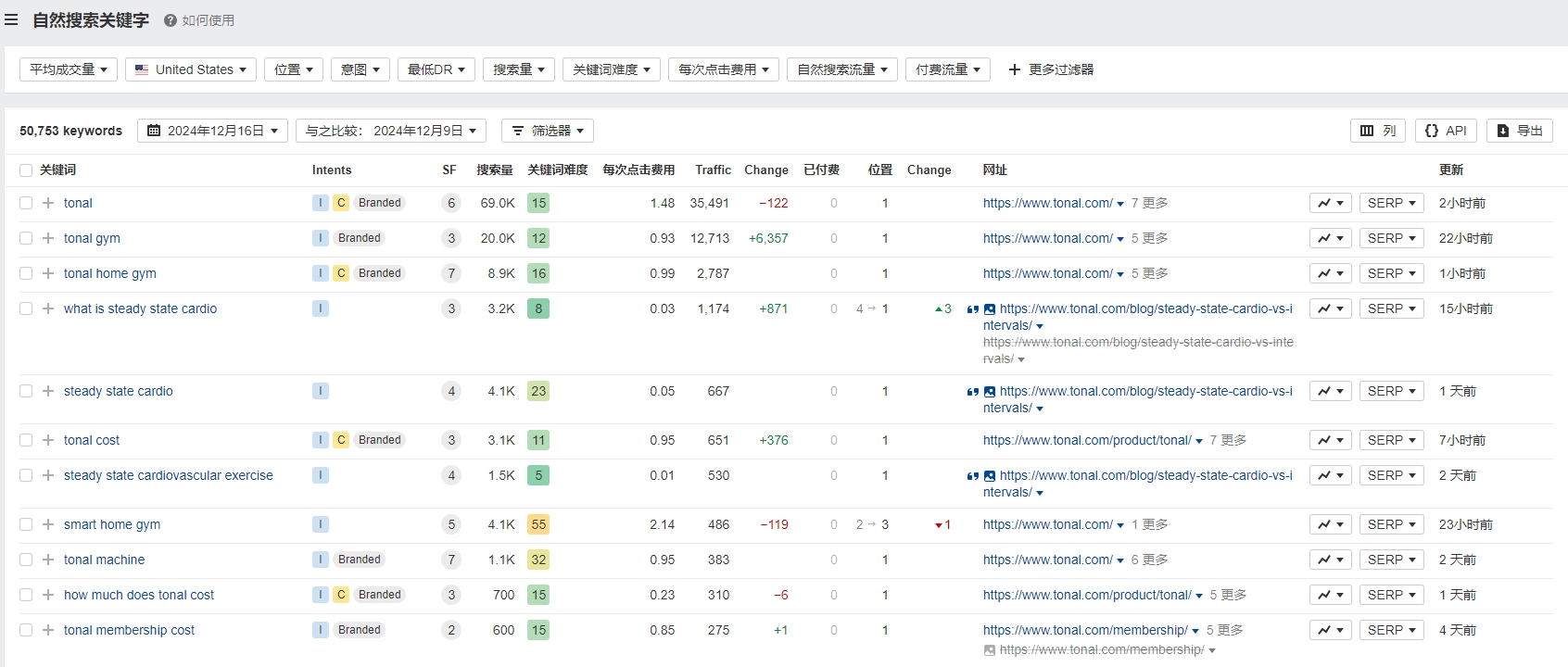Click difficulty badge 32 for 'tonal machine'

(x=538, y=560)
